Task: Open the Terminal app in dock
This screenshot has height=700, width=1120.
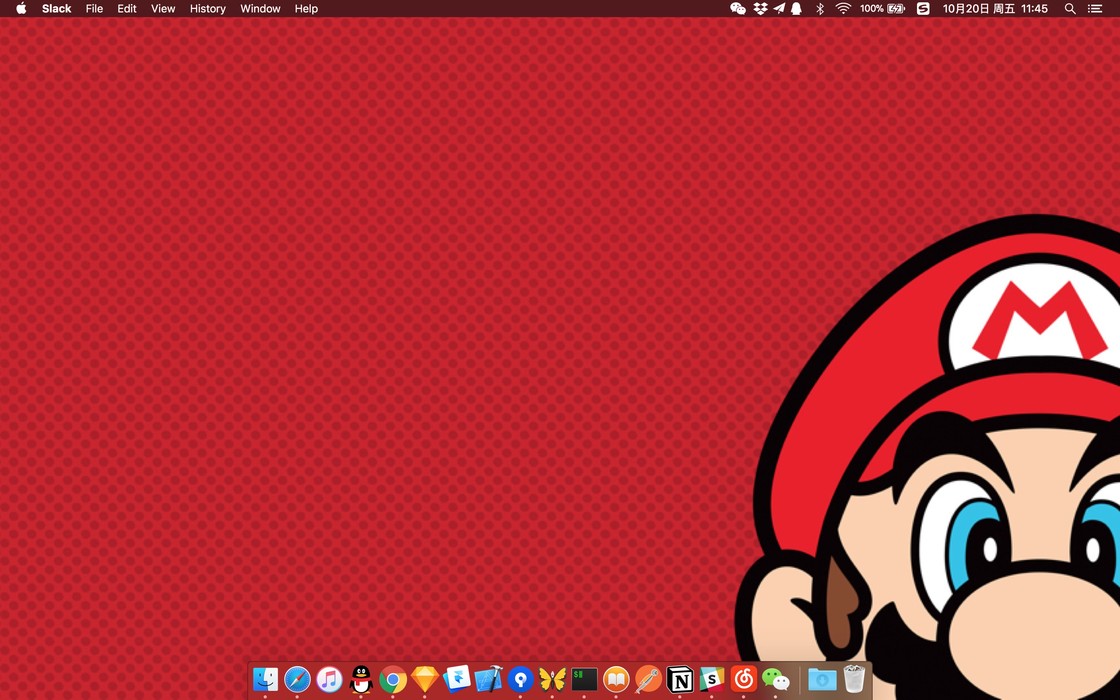Action: [584, 680]
